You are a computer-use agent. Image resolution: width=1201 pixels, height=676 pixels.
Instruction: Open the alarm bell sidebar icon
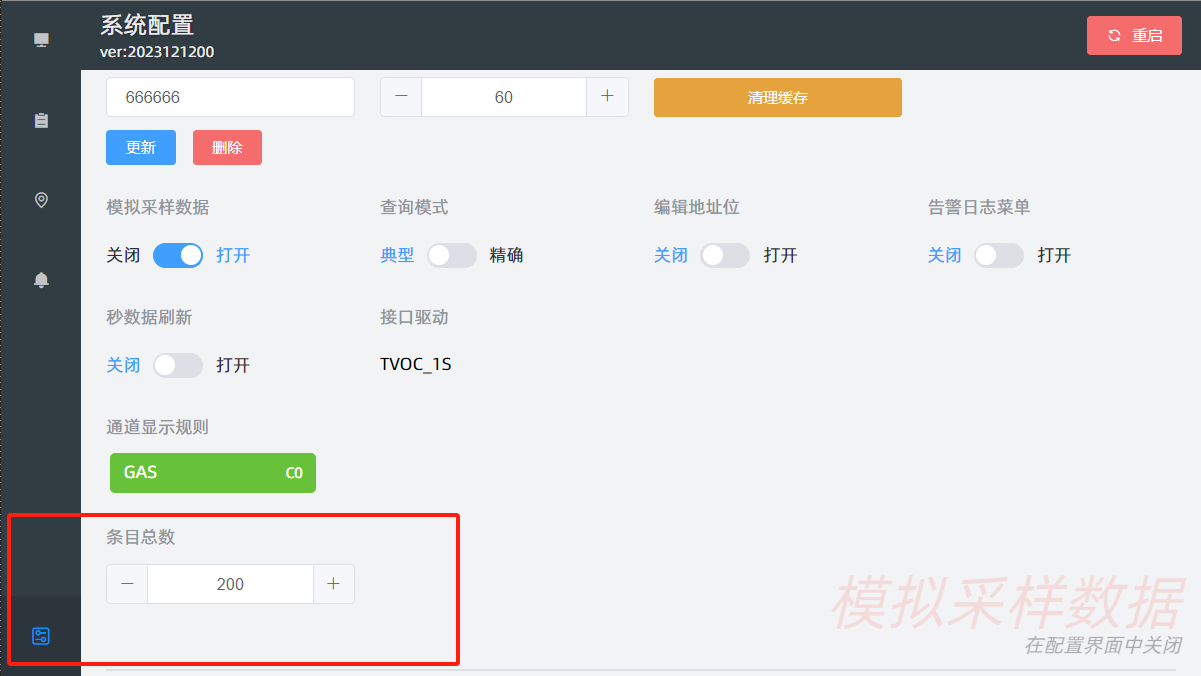click(x=41, y=280)
